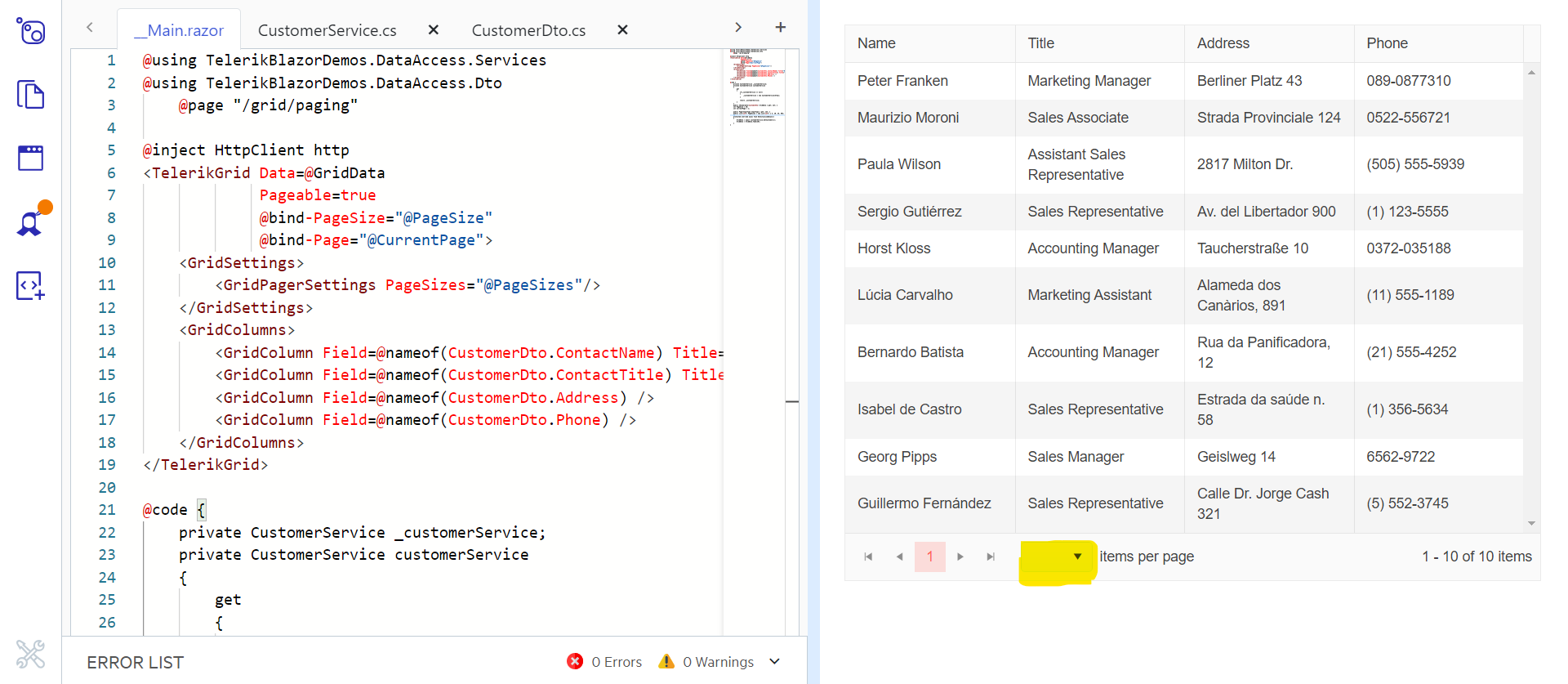This screenshot has width=1568, height=684.
Task: Go to first page in grid pager
Action: pyautogui.click(x=868, y=557)
